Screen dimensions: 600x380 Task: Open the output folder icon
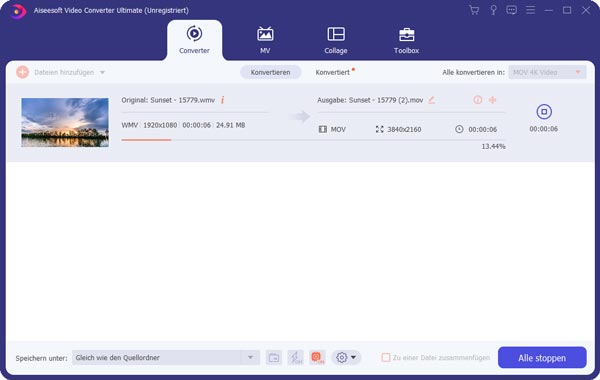[274, 357]
